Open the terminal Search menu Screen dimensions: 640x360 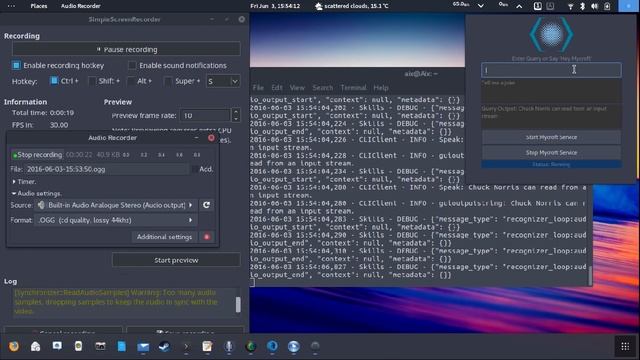[322, 88]
